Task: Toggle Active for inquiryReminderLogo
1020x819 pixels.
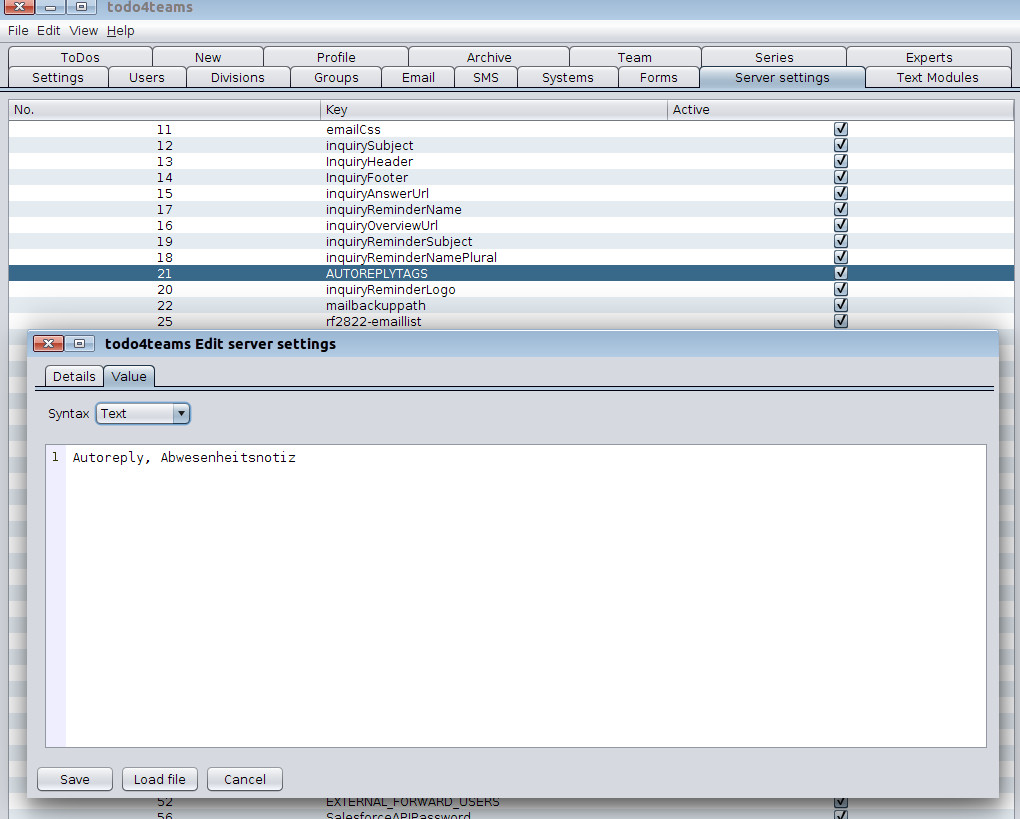Action: pyautogui.click(x=841, y=289)
